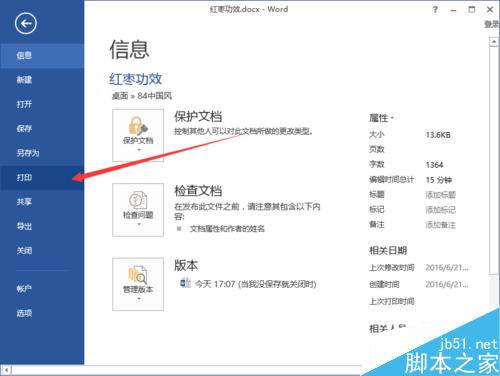The height and width of the screenshot is (376, 500).
Task: Open Word 选项
Action: pos(42,313)
